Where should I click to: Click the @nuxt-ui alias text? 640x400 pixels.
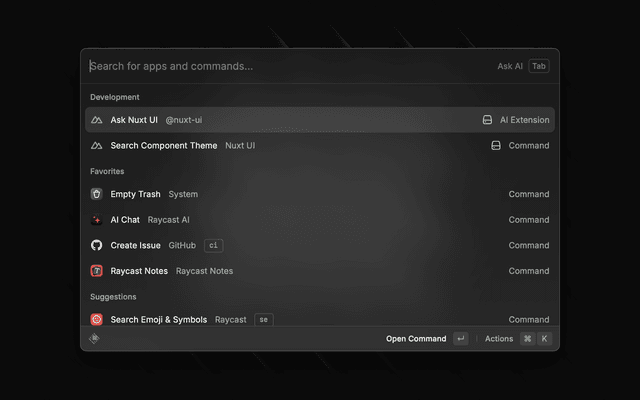click(184, 120)
